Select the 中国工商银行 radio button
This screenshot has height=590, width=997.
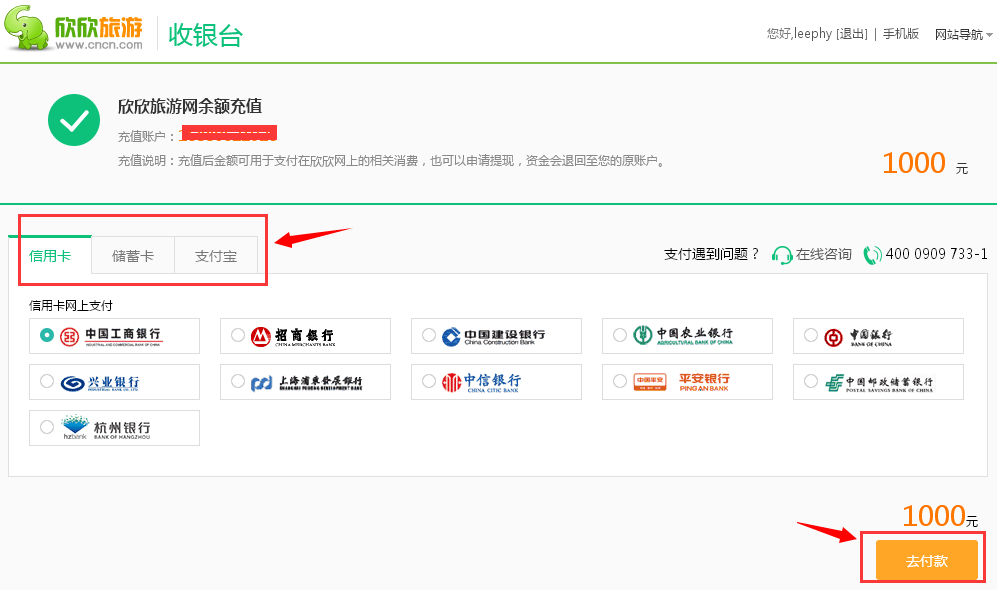click(46, 335)
